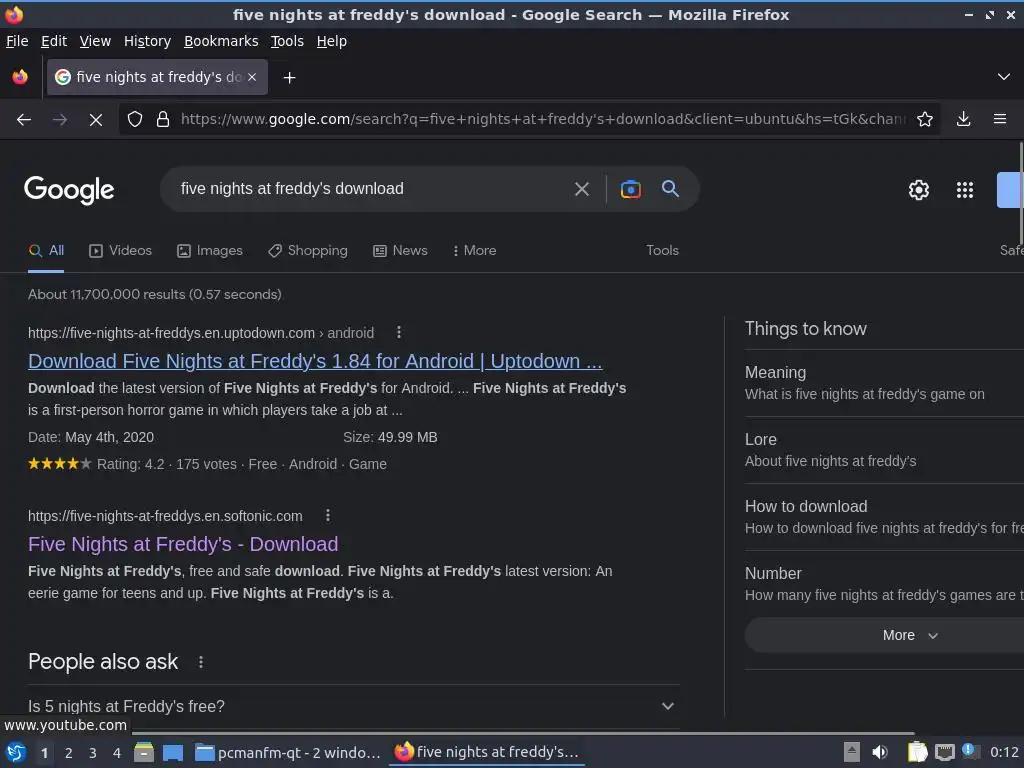Open the Tools menu in menu bar

(287, 41)
